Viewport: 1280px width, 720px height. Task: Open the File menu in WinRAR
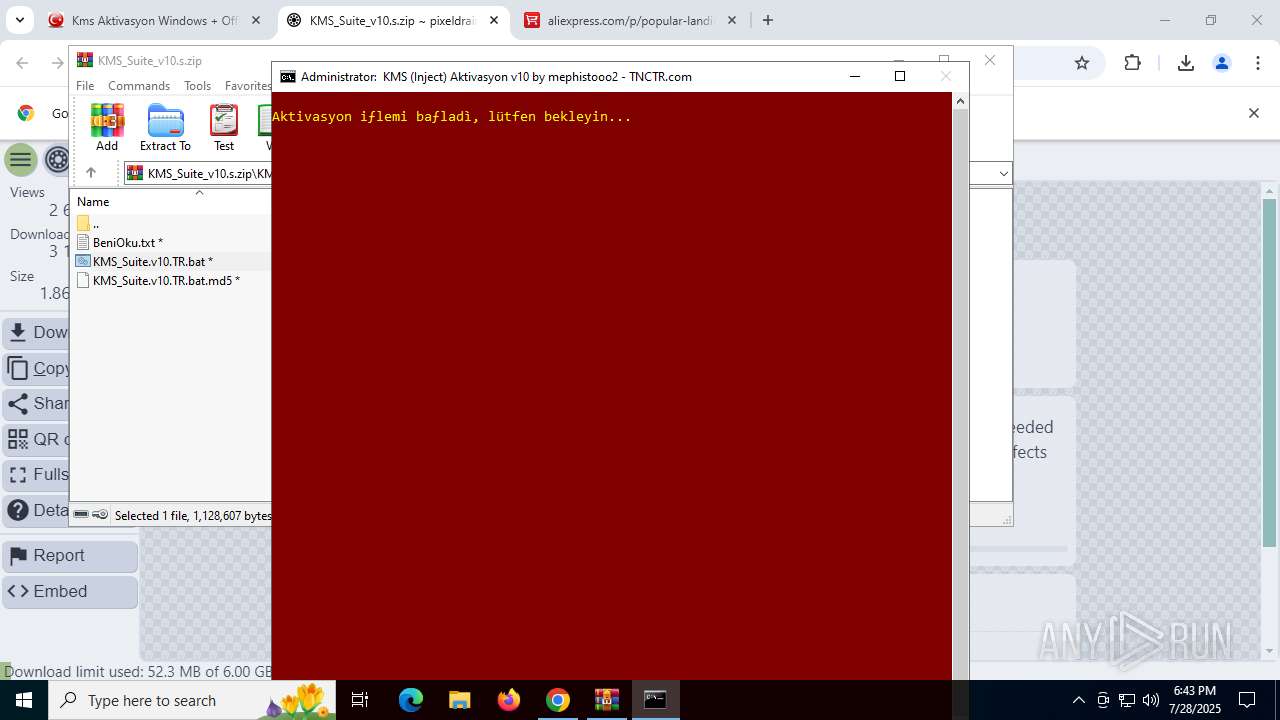[85, 86]
